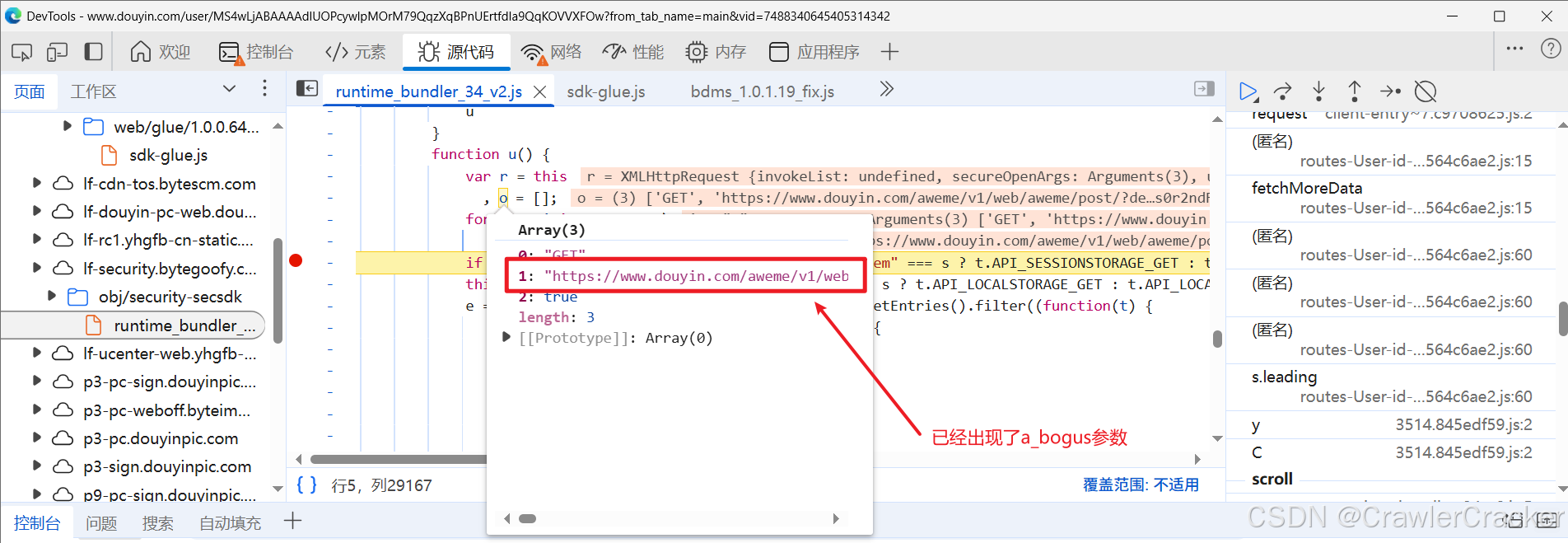1568x543 pixels.
Task: Step out of current function
Action: pos(1354,91)
